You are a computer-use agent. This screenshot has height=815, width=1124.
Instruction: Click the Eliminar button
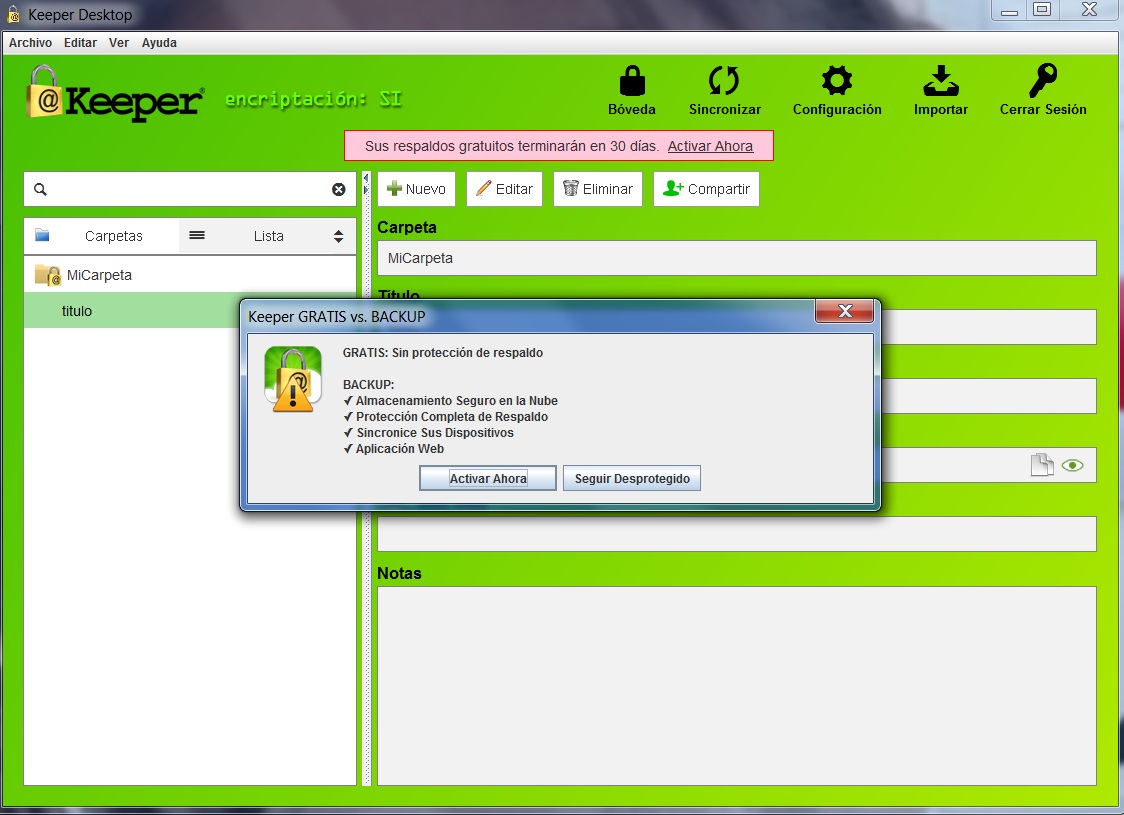click(598, 189)
